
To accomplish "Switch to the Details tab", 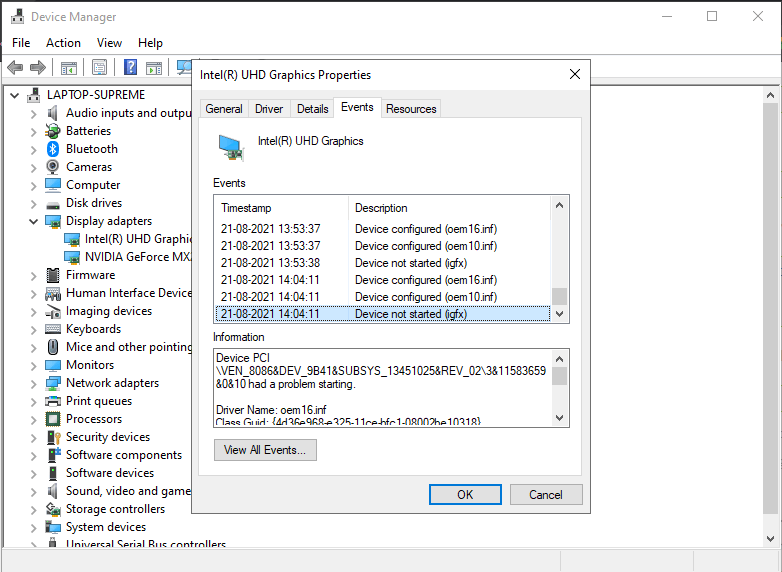I will pyautogui.click(x=313, y=109).
